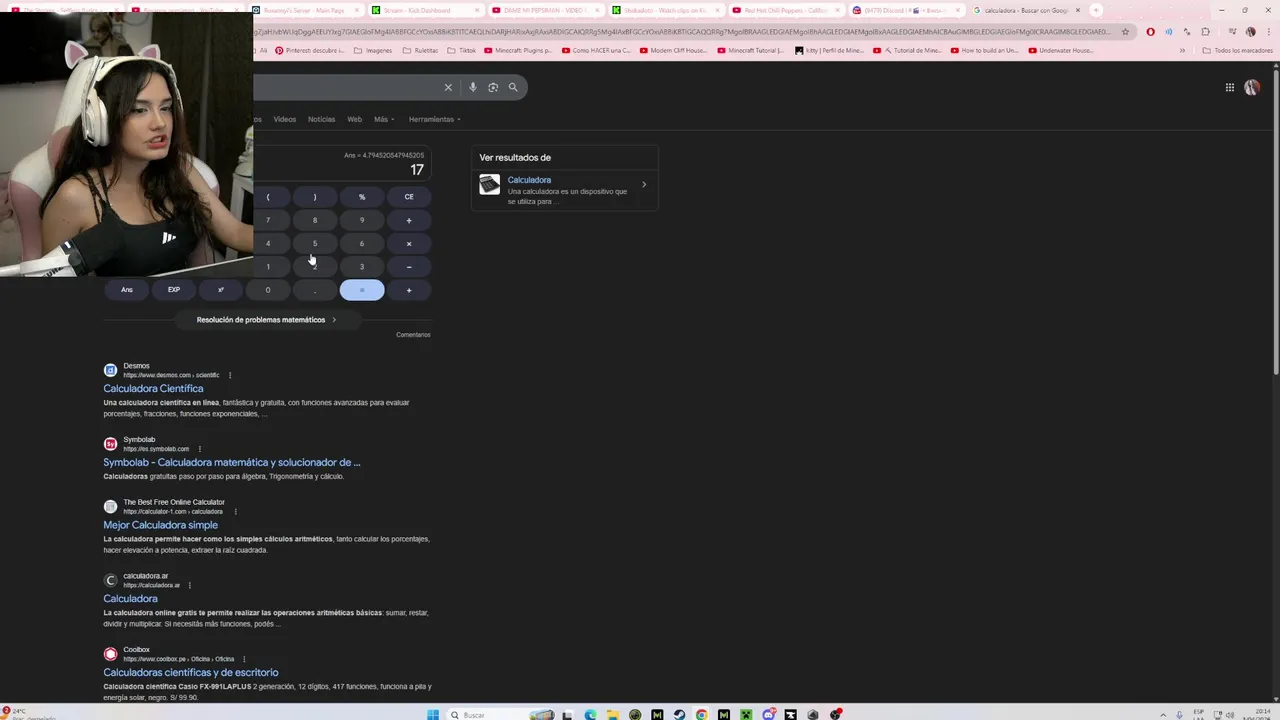The width and height of the screenshot is (1280, 720).
Task: Open Chrome from the taskbar
Action: (x=701, y=714)
